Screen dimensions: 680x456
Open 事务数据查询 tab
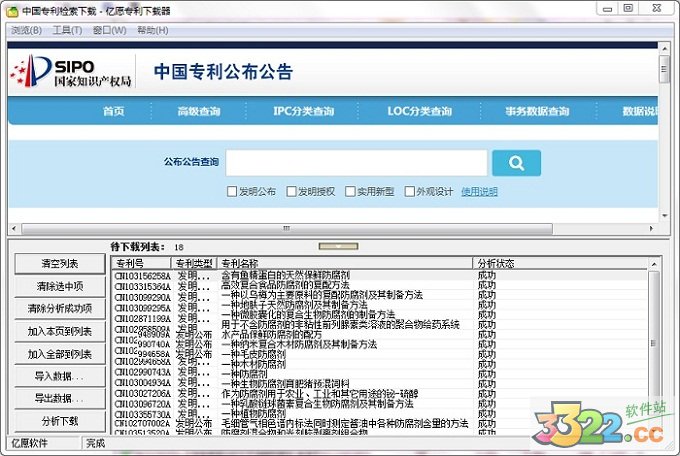click(537, 111)
